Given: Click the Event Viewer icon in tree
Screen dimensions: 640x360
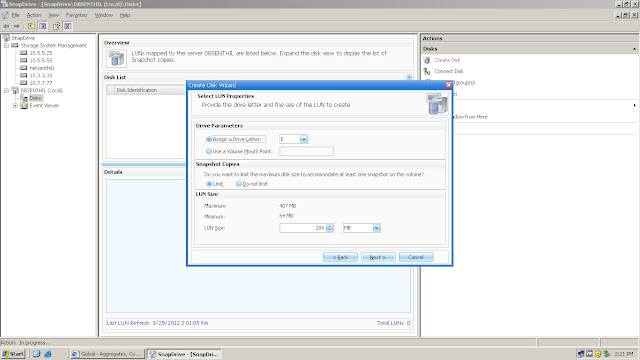Looking at the screenshot, I should [24, 105].
